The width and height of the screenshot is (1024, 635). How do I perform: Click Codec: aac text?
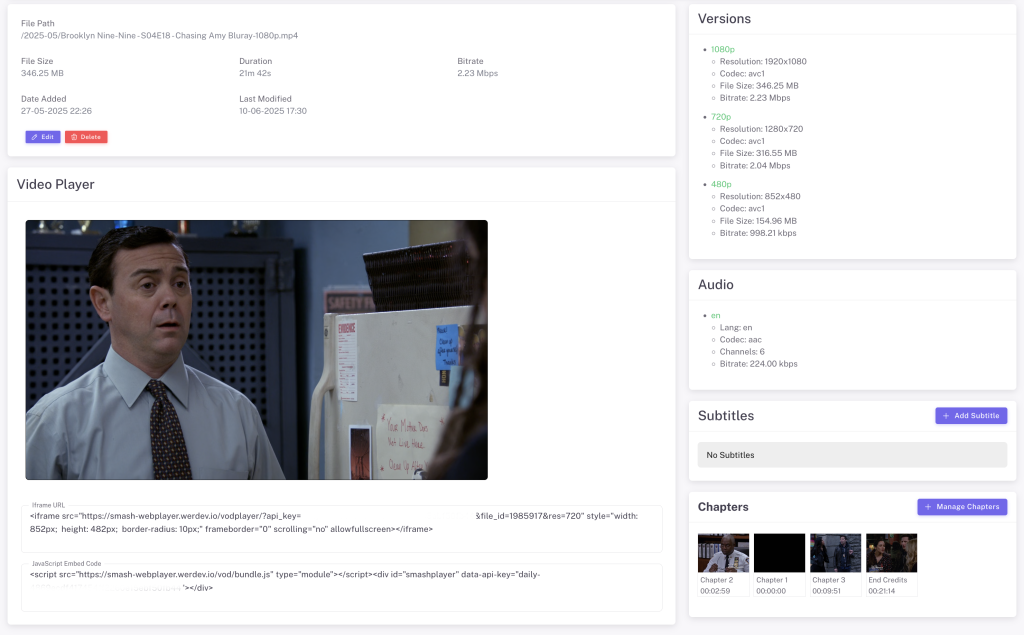[x=741, y=340]
